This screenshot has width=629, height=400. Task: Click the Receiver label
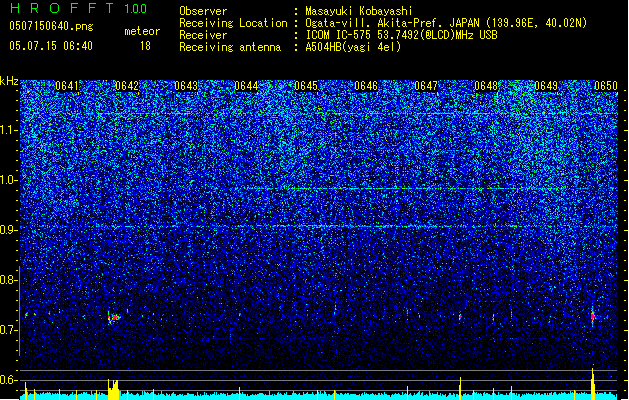(x=203, y=35)
